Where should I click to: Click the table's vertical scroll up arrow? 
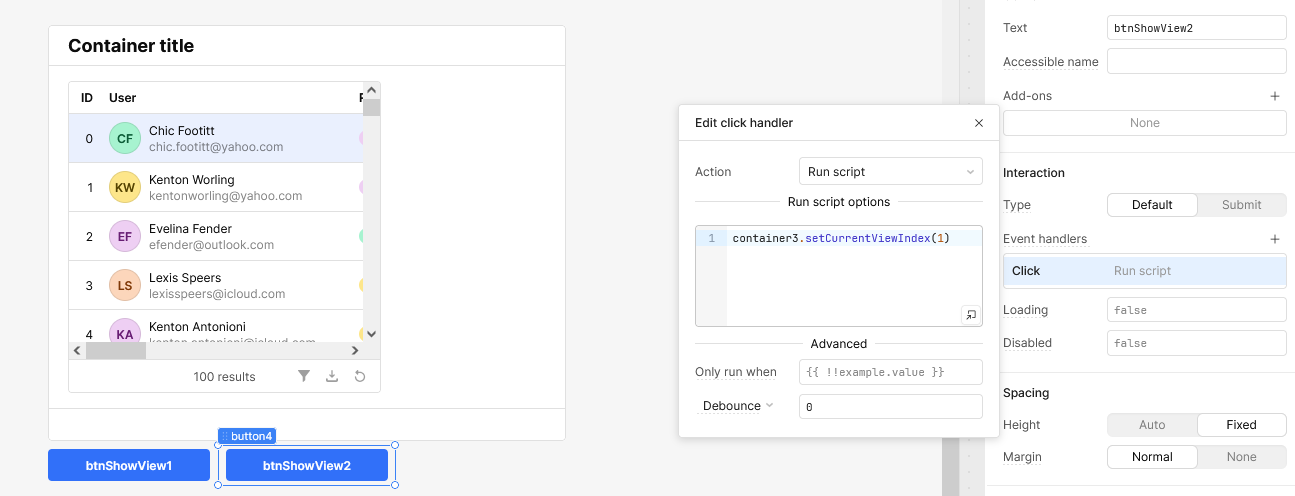(x=371, y=91)
